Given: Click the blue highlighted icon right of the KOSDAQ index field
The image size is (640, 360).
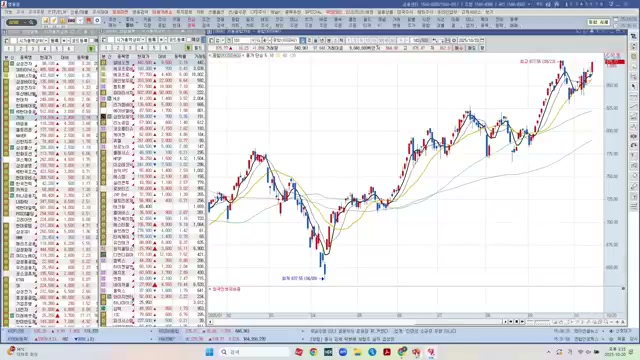Looking at the screenshot, I should (302, 40).
